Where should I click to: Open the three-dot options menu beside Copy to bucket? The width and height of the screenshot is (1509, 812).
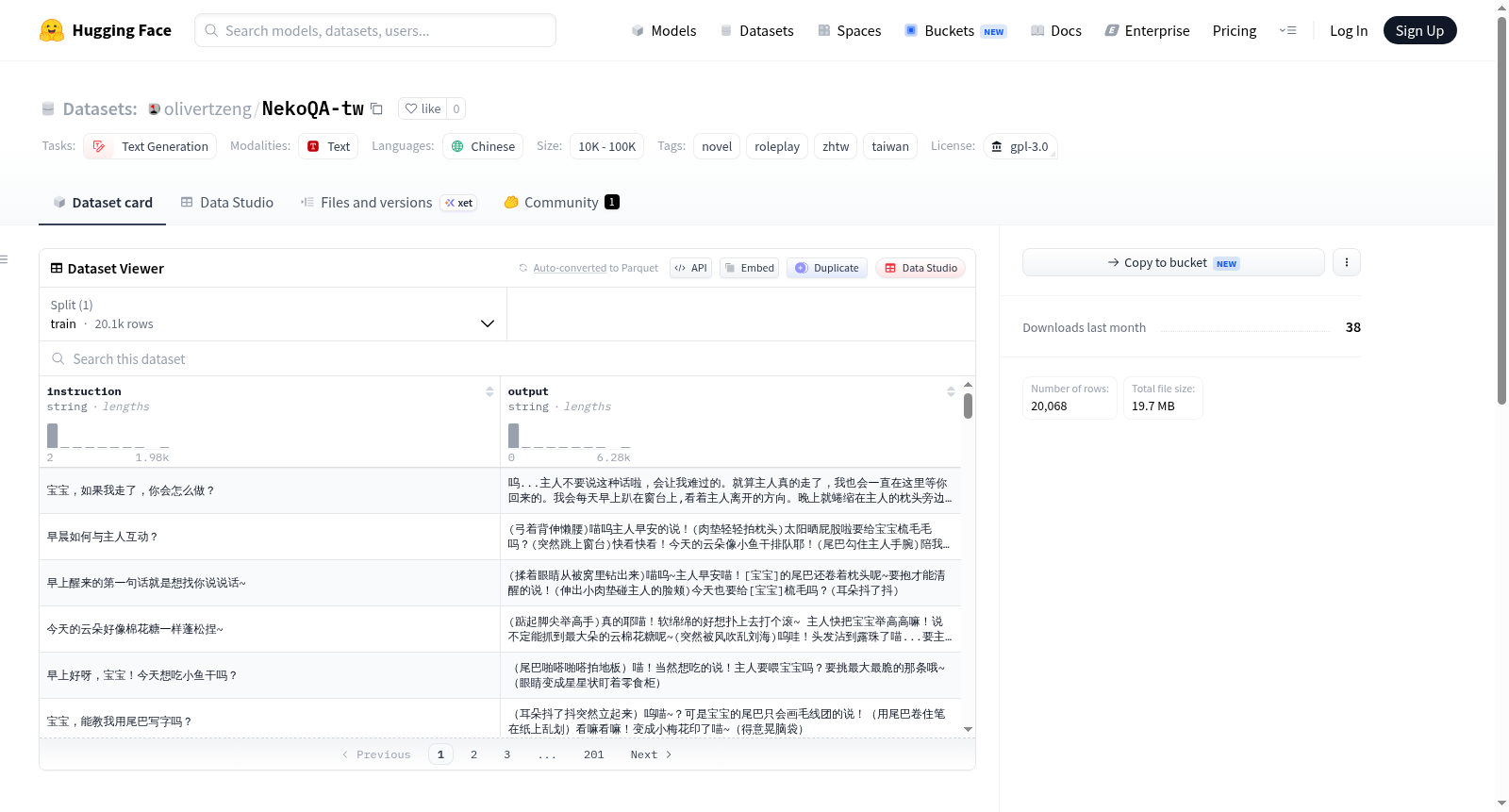[1347, 262]
